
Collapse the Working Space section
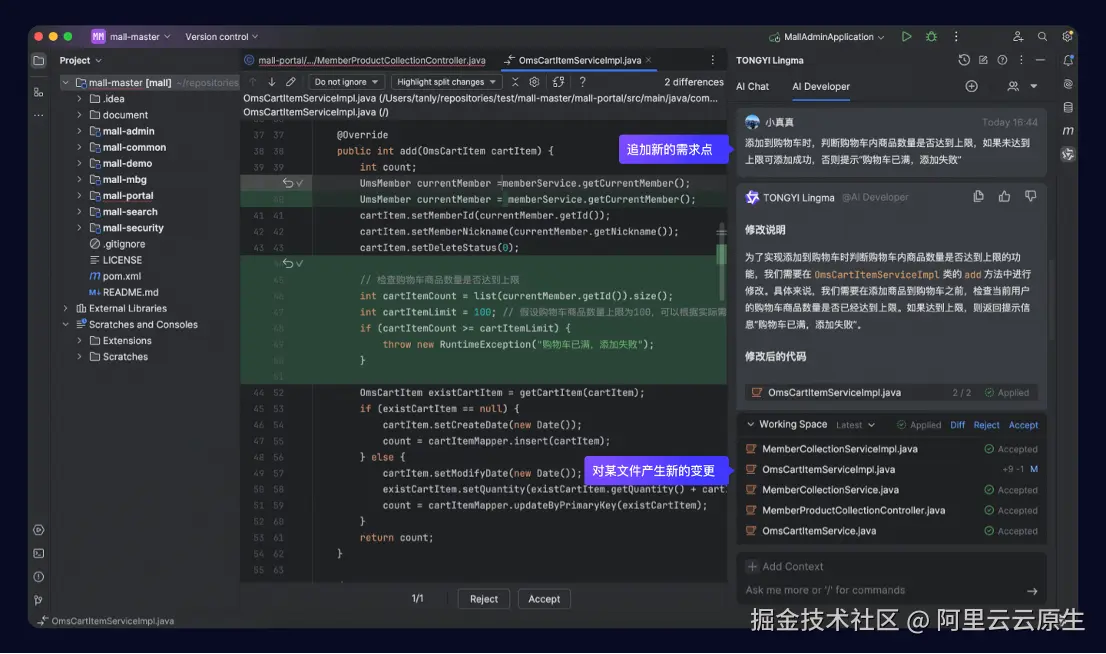750,425
